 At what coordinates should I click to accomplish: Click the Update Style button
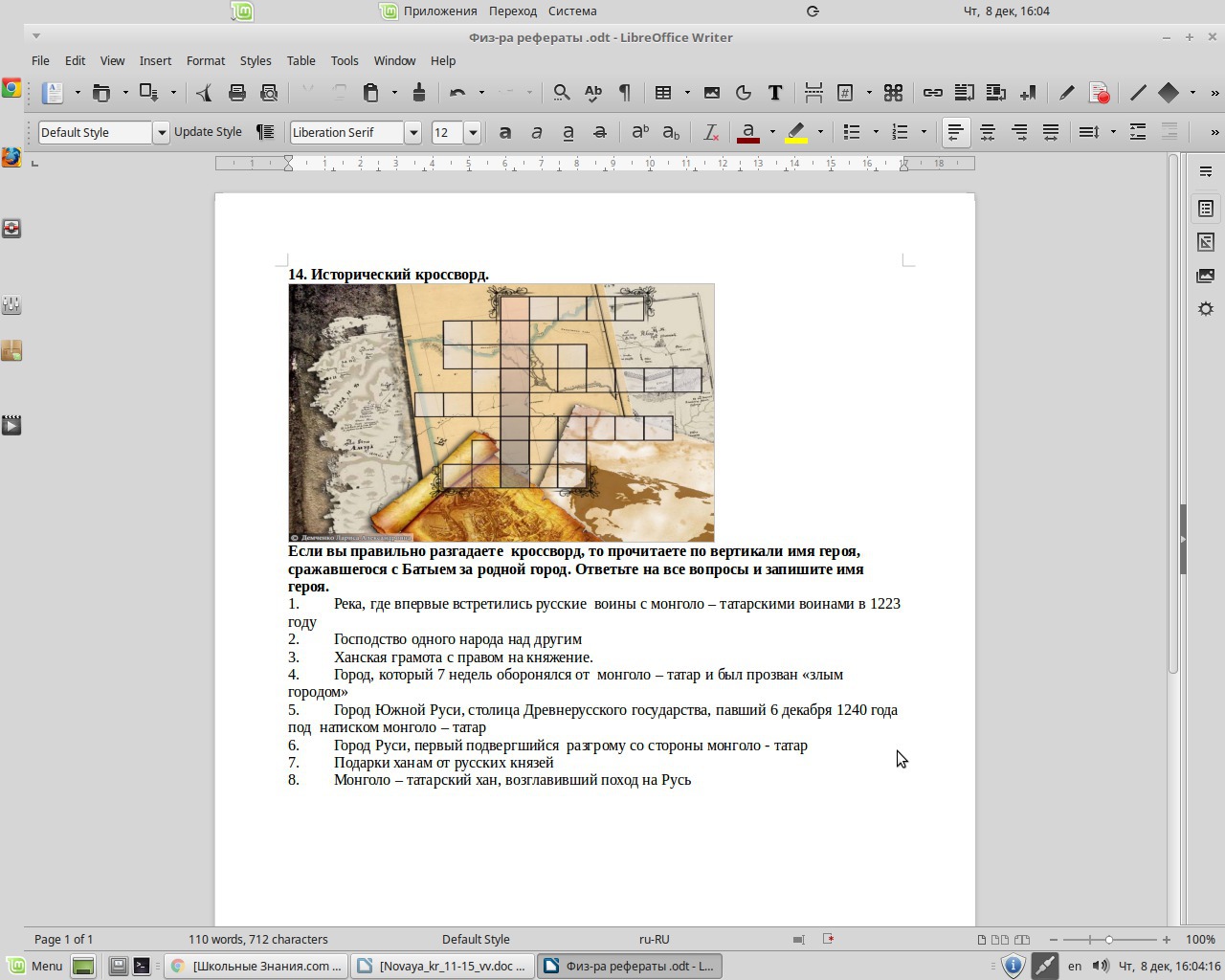pos(208,132)
